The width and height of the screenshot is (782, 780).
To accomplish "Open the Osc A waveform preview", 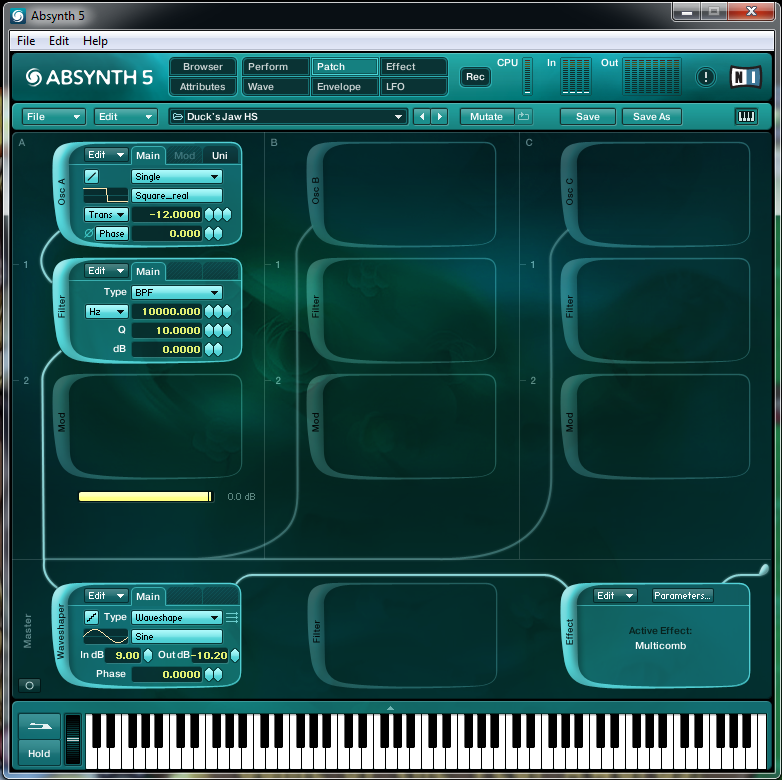I will 105,195.
